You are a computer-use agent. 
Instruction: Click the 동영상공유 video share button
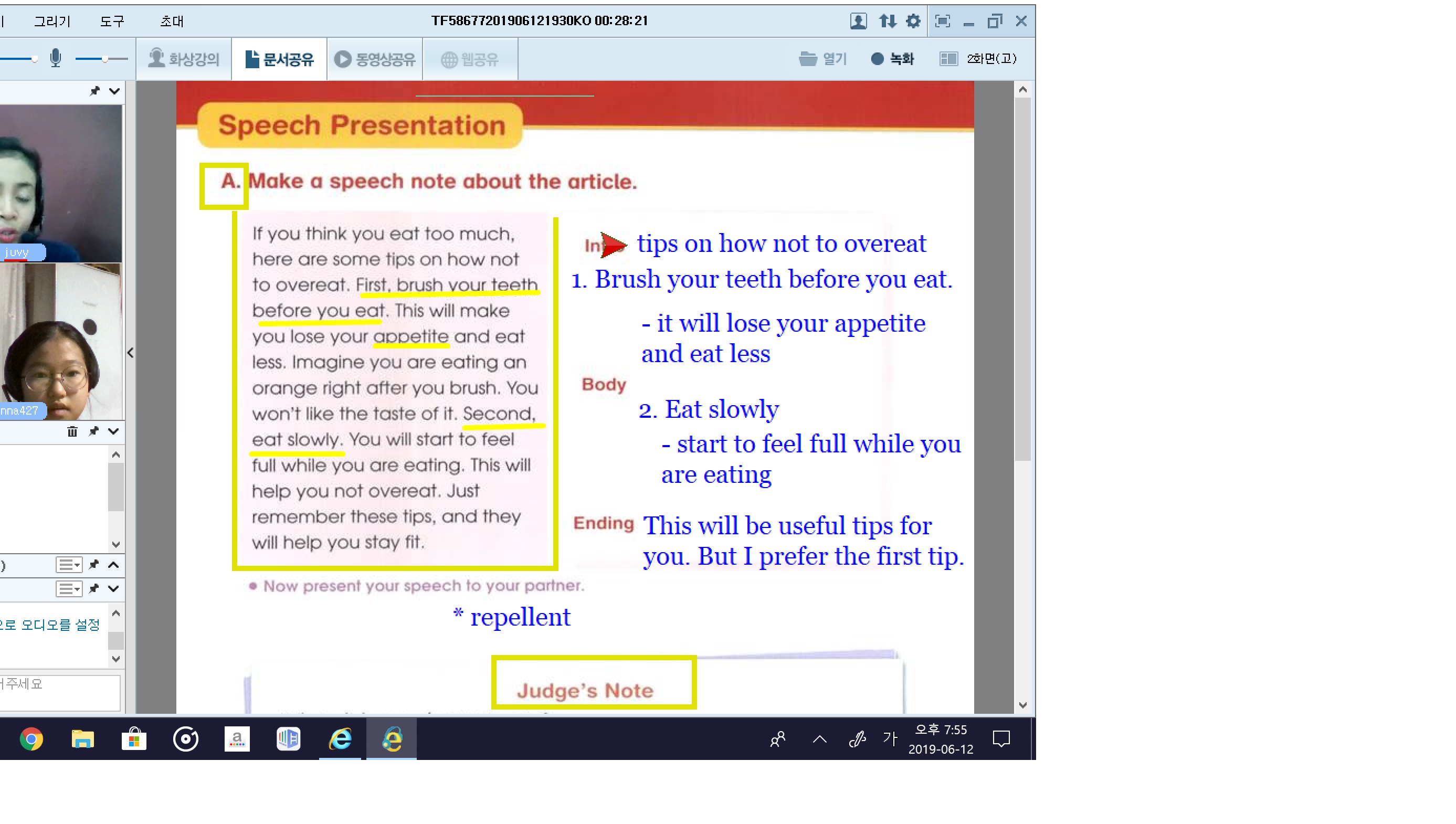coord(375,59)
